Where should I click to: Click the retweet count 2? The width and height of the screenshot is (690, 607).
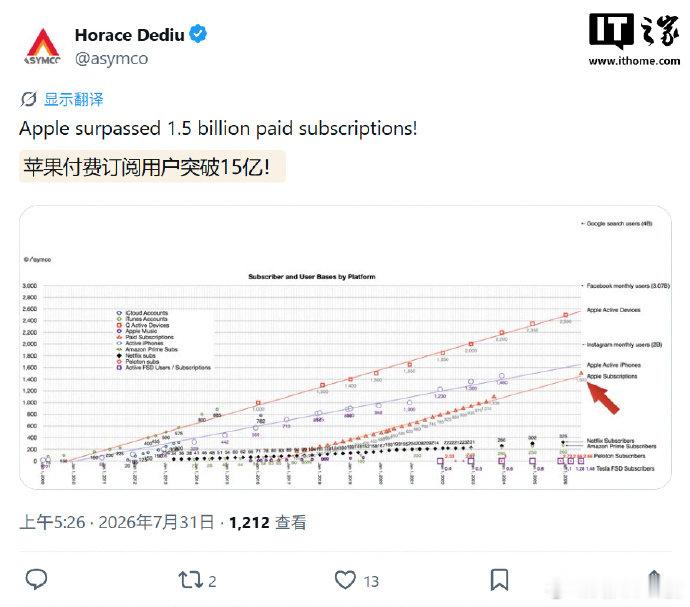[x=212, y=581]
